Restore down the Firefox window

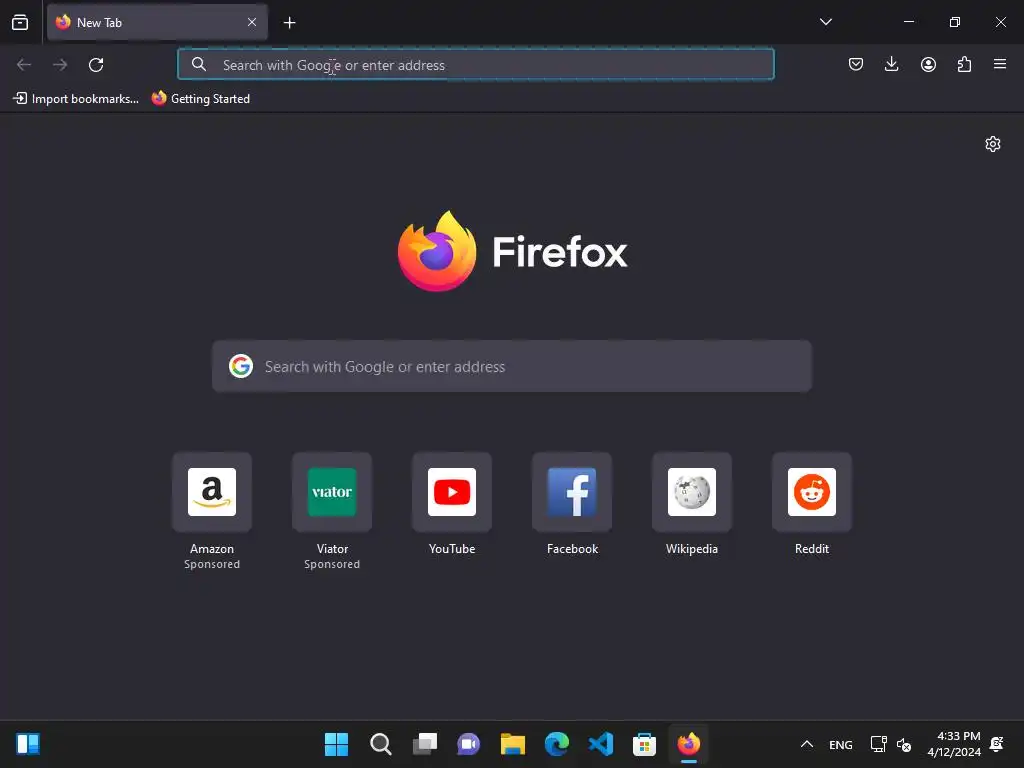click(955, 22)
